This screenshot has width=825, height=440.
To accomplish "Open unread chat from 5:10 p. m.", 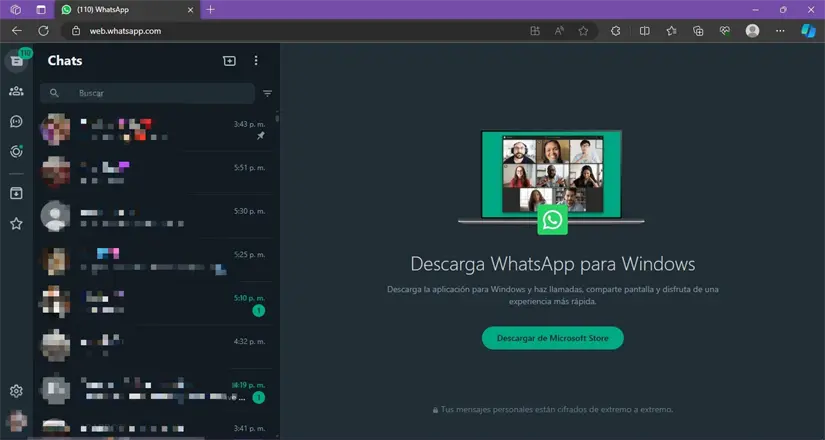I will [156, 303].
